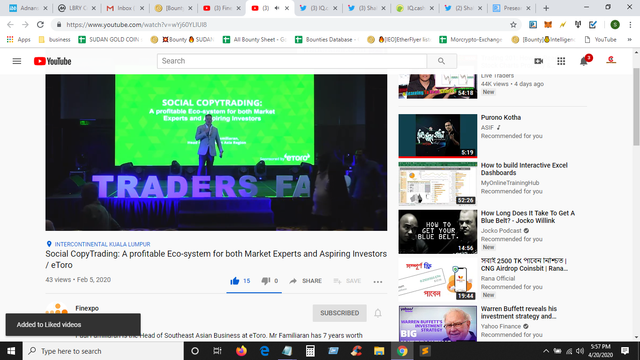
Task: Click the video player
Action: [x=216, y=152]
